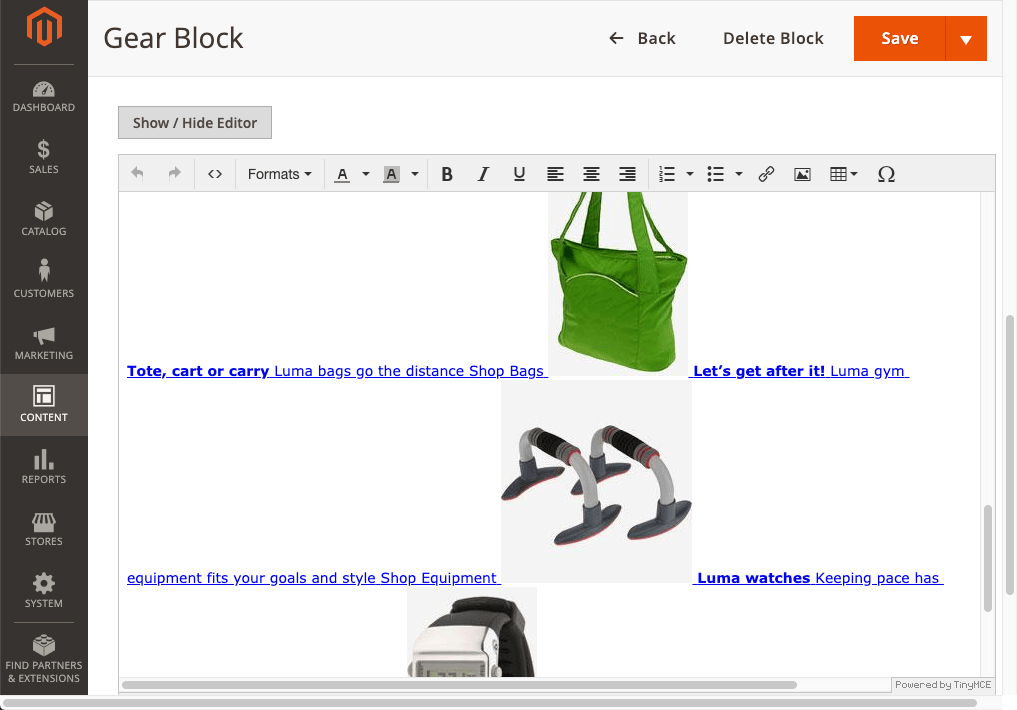This screenshot has height=710, width=1017.
Task: Redo the last editor change
Action: [174, 174]
